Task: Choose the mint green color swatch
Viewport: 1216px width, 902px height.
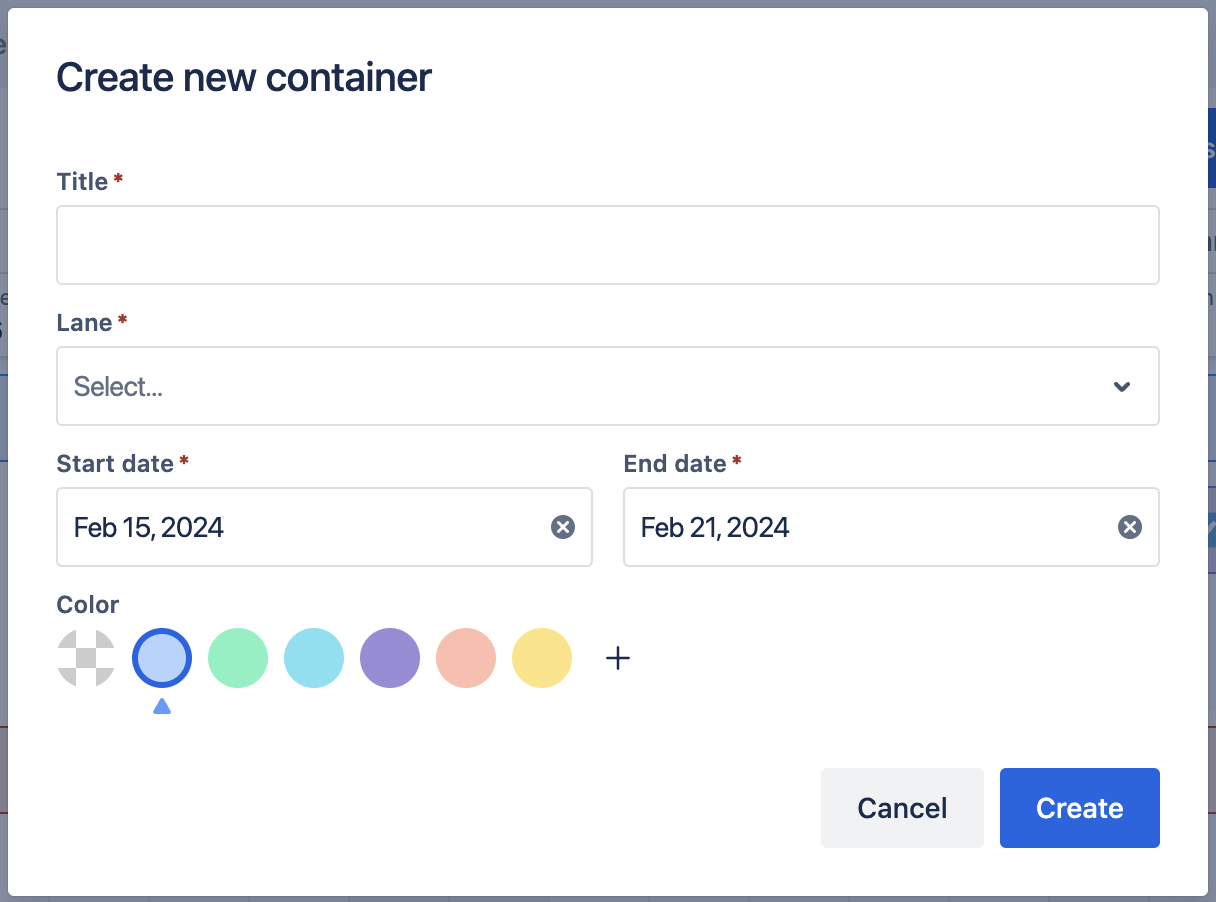Action: (238, 658)
